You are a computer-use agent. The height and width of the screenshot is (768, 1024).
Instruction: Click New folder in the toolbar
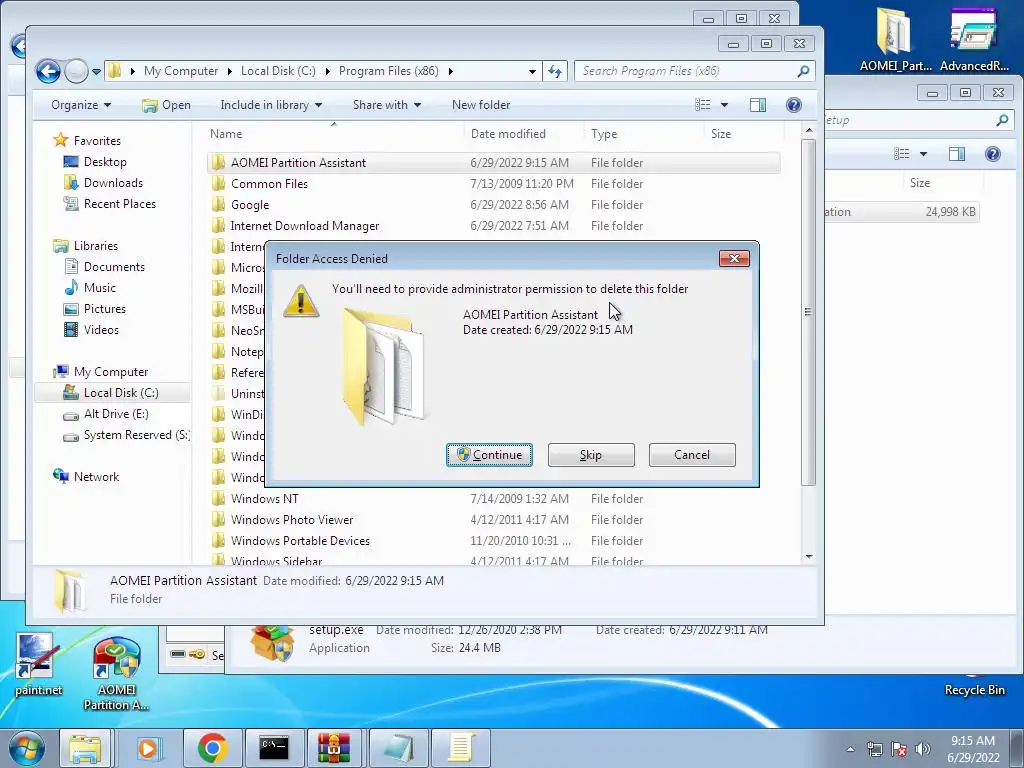[x=481, y=105]
